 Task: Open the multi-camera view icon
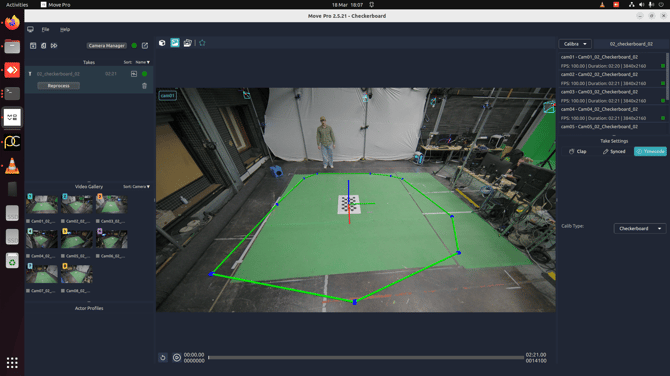(x=187, y=43)
